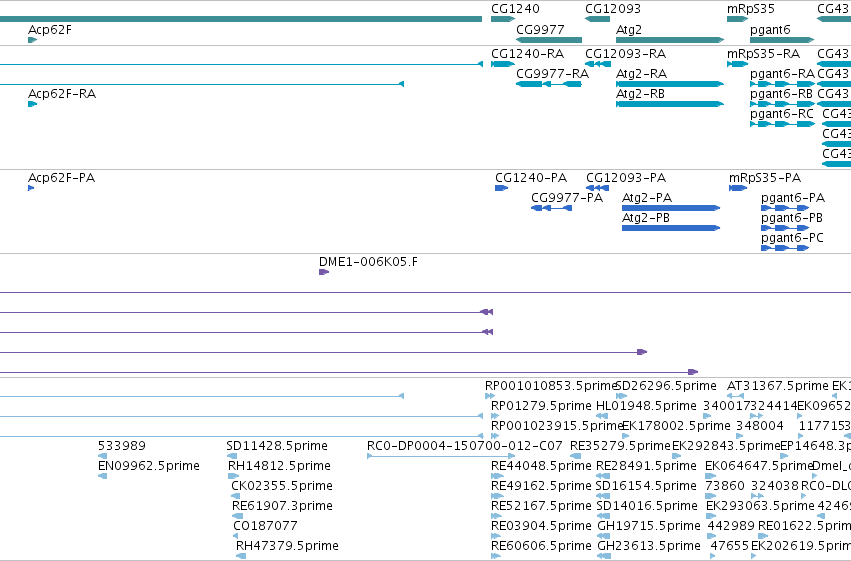Select the pgant6-RB transcript

point(782,104)
